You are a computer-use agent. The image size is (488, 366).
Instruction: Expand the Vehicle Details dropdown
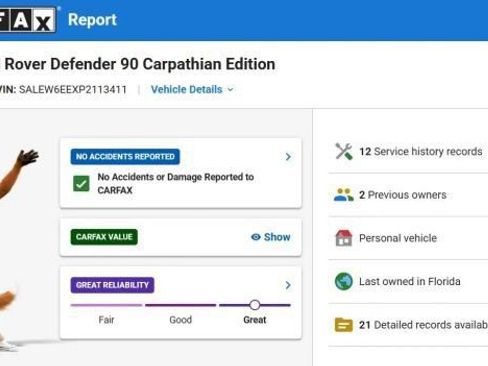pos(192,89)
